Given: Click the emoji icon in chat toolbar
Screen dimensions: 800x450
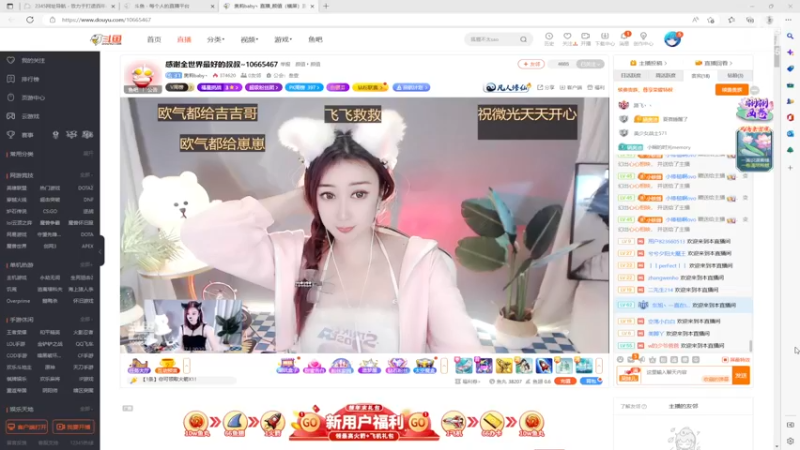Looking at the screenshot, I should pos(620,360).
